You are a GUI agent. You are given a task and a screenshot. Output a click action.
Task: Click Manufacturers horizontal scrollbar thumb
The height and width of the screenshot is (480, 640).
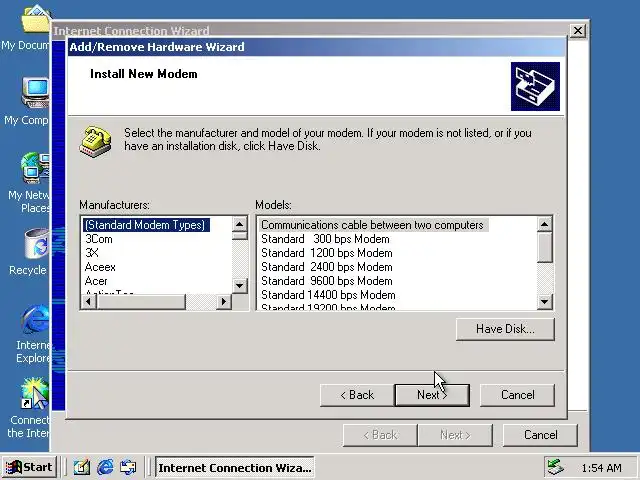141,302
